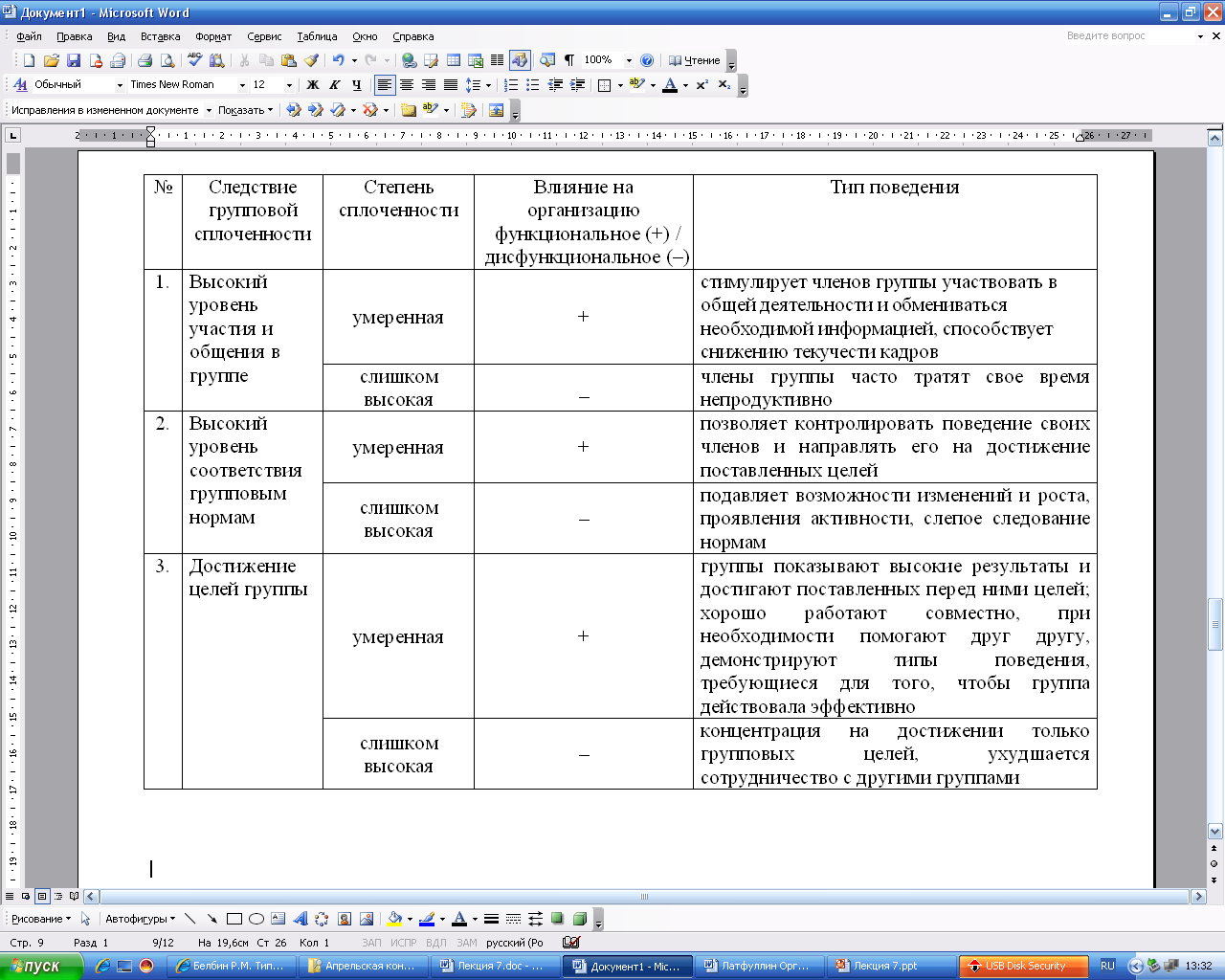Screen dimensions: 1225x980
Task: Undo the last action
Action: (338, 60)
